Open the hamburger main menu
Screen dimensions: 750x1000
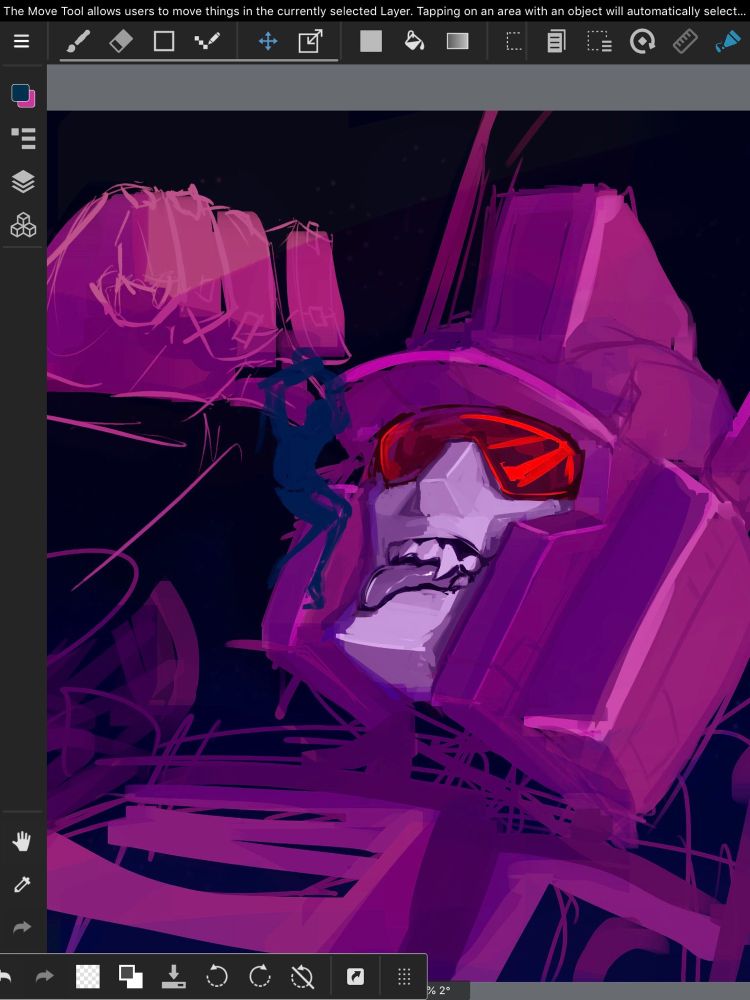click(22, 41)
